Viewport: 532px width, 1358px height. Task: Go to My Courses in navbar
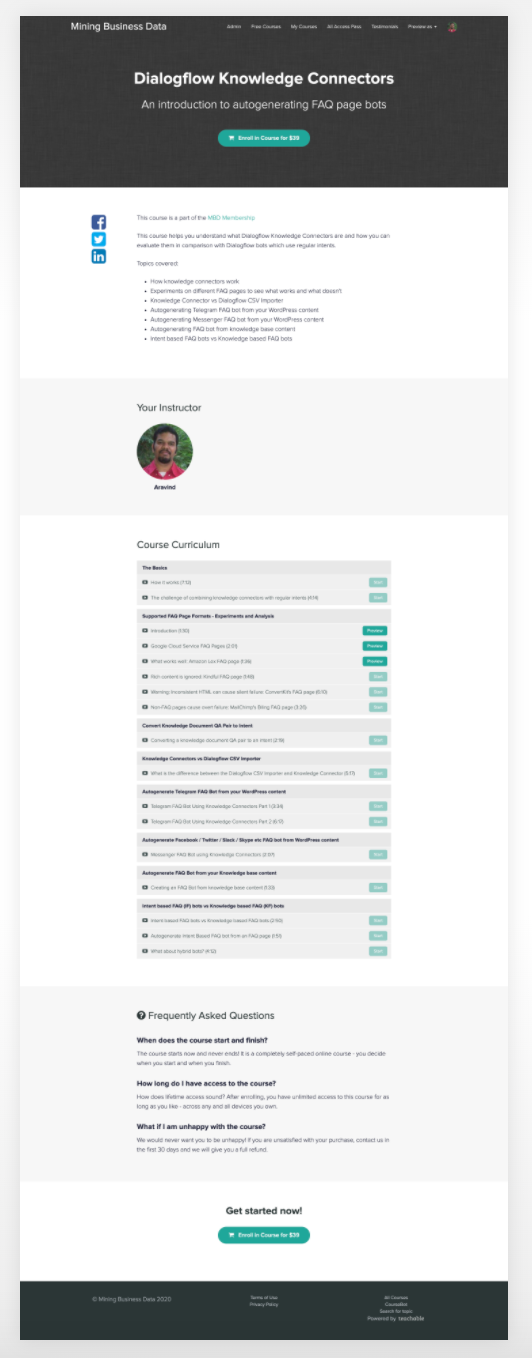coord(304,27)
